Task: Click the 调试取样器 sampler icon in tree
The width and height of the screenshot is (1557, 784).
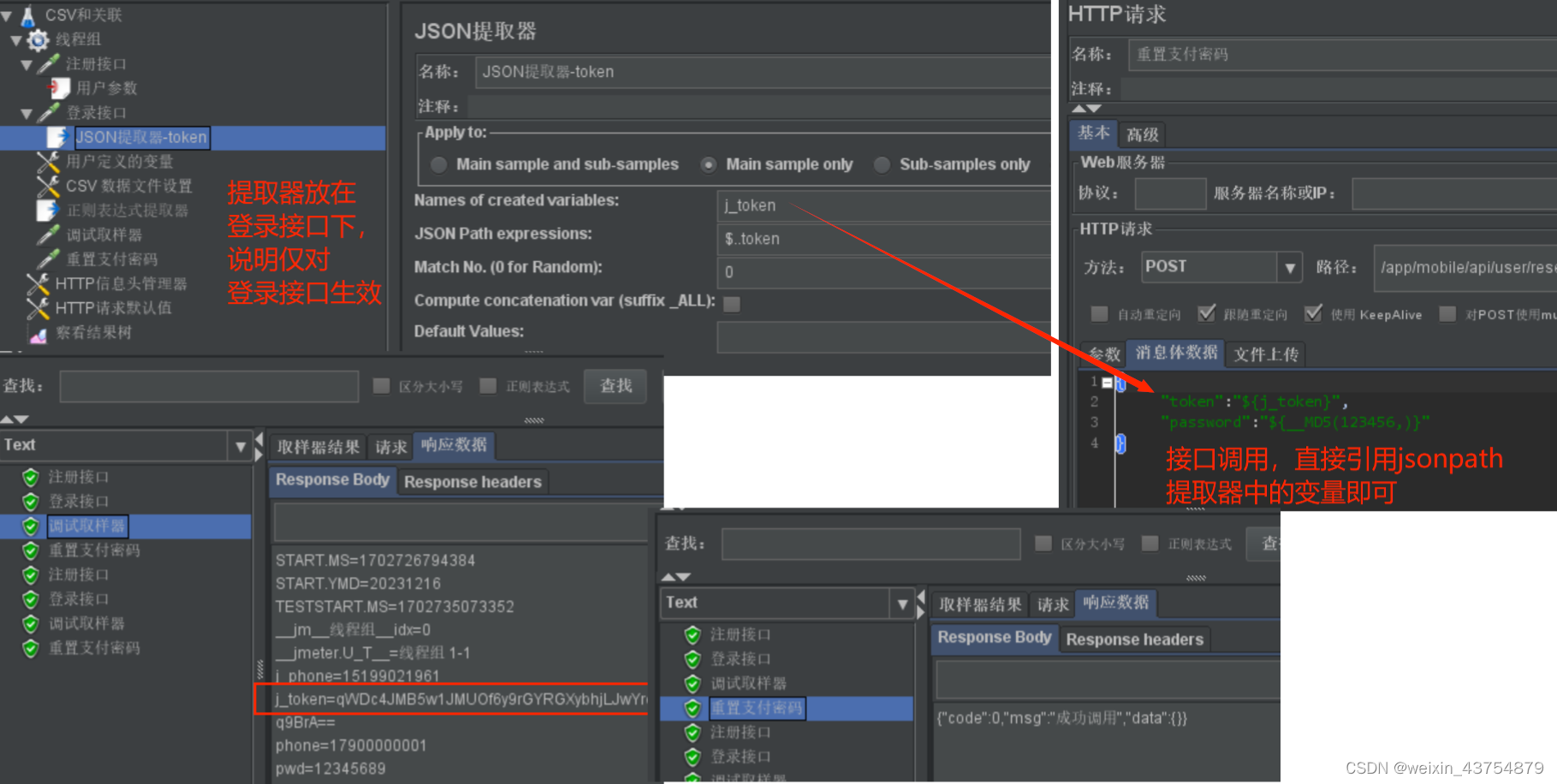Action: pyautogui.click(x=49, y=235)
